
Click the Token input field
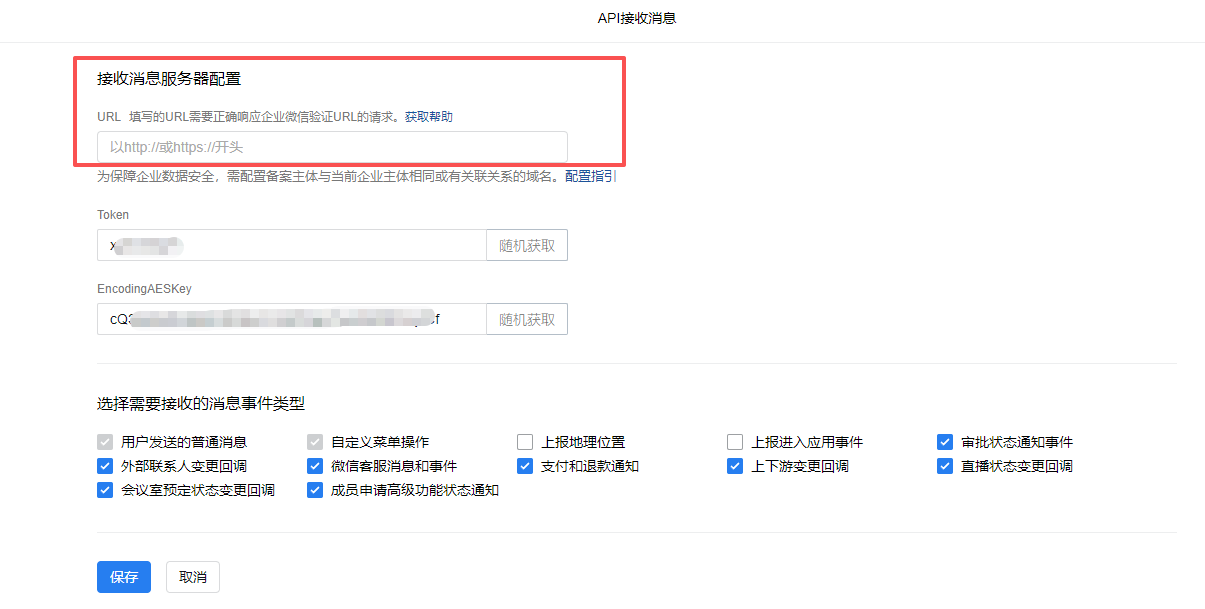pyautogui.click(x=291, y=245)
